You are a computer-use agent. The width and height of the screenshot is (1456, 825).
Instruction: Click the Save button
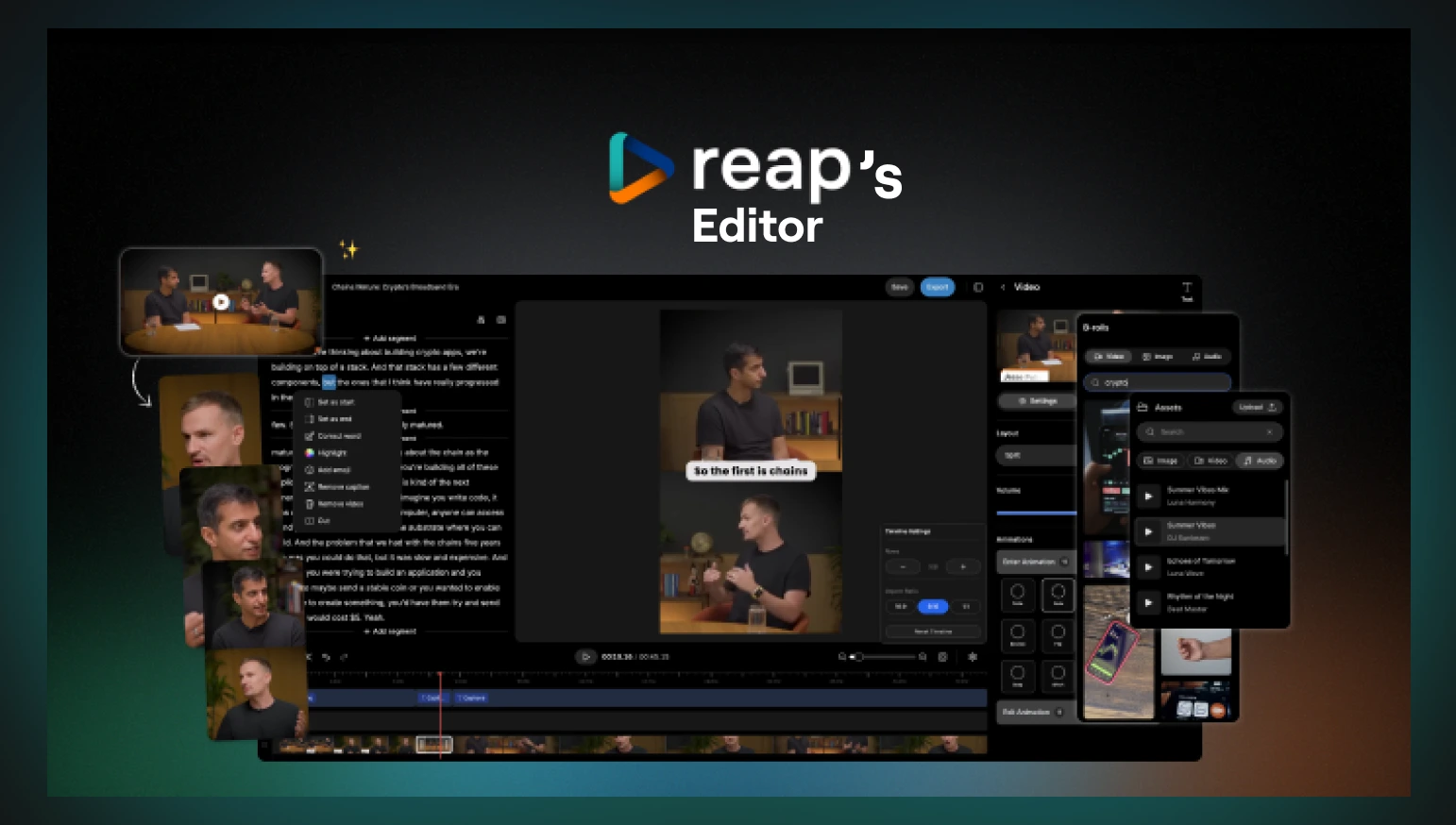coord(900,287)
